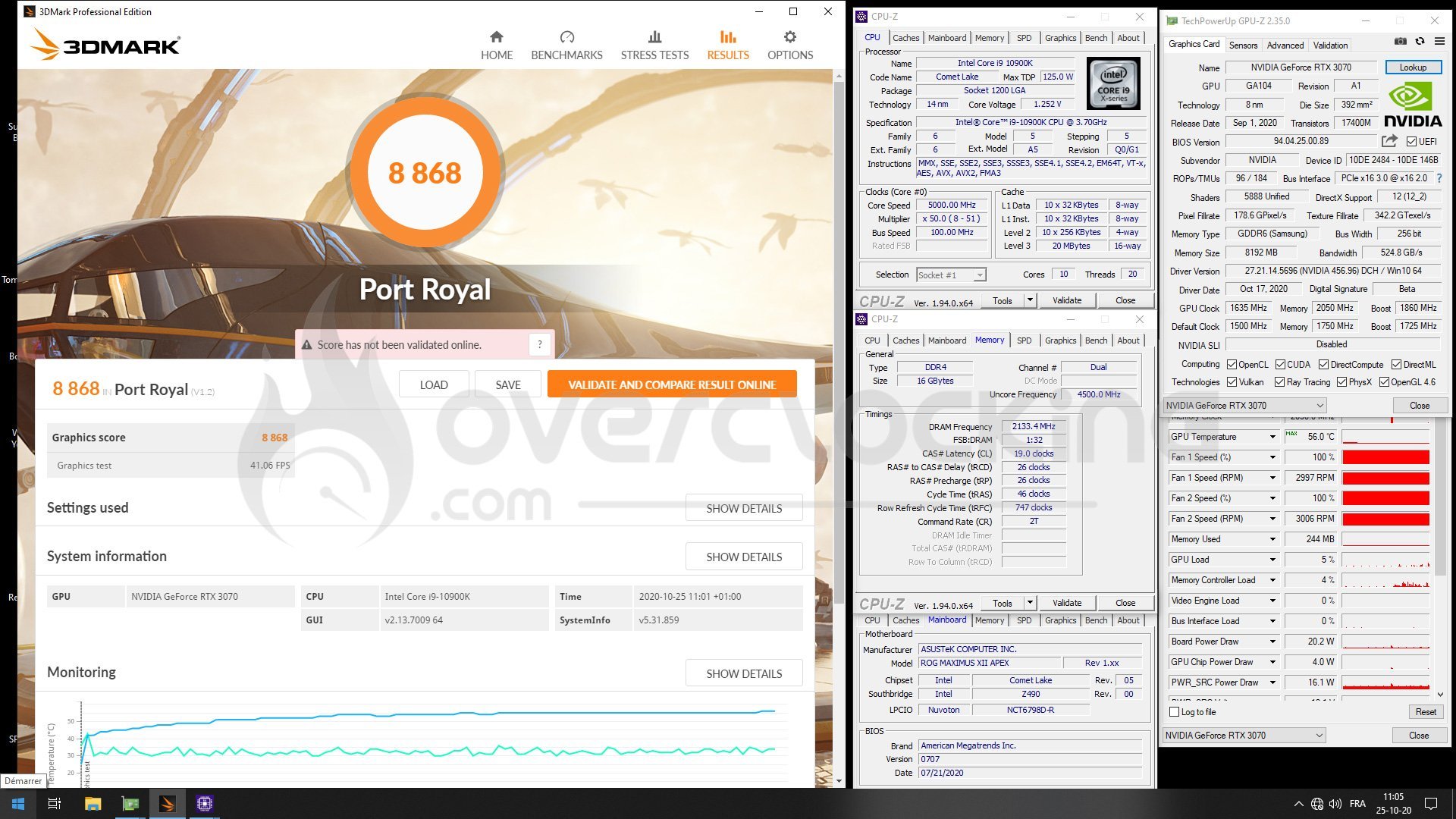This screenshot has width=1456, height=819.
Task: Toggle the OpenCL checkbox
Action: 1232,365
